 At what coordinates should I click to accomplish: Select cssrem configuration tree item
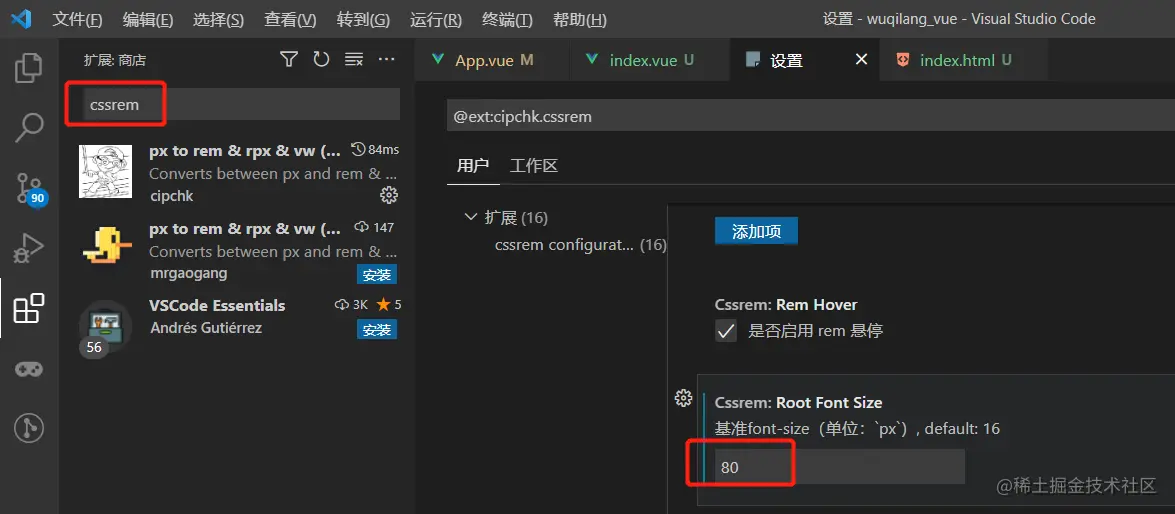[580, 244]
